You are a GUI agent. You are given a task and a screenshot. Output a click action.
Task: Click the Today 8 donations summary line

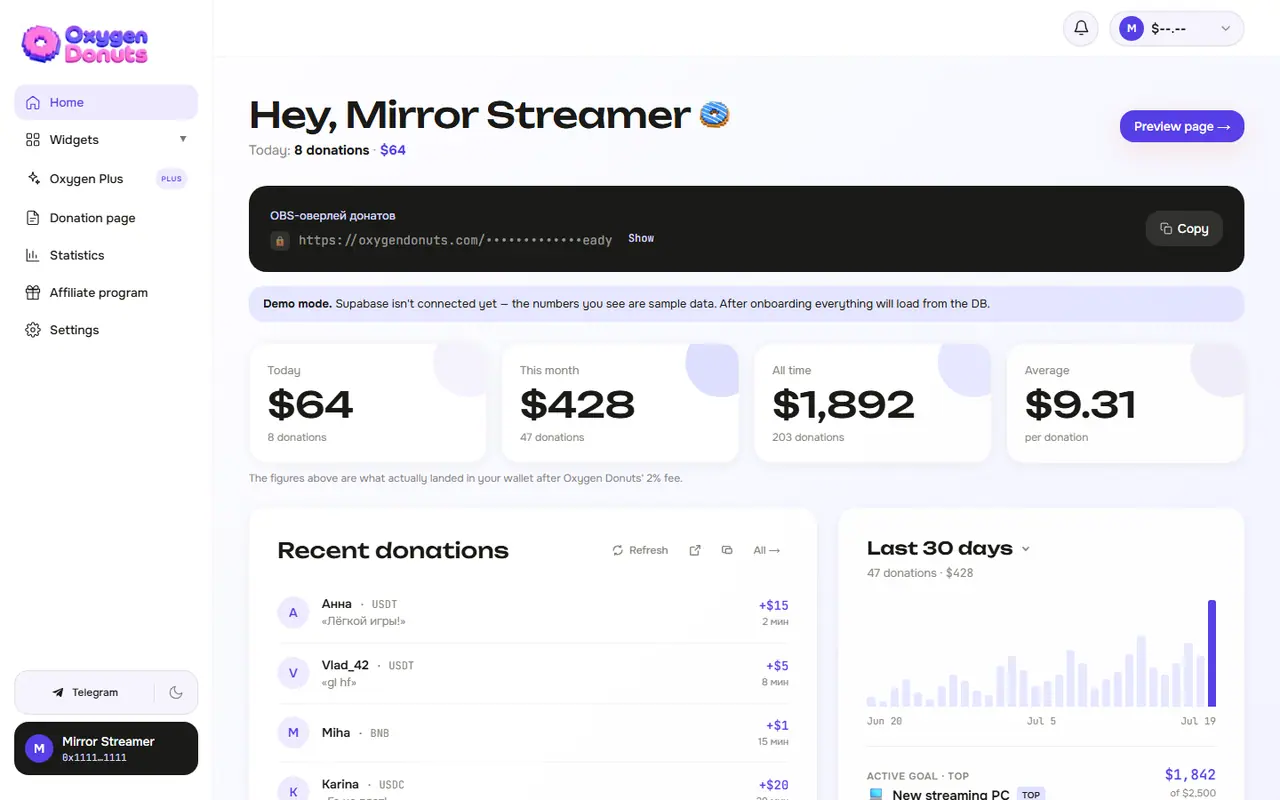tap(327, 150)
